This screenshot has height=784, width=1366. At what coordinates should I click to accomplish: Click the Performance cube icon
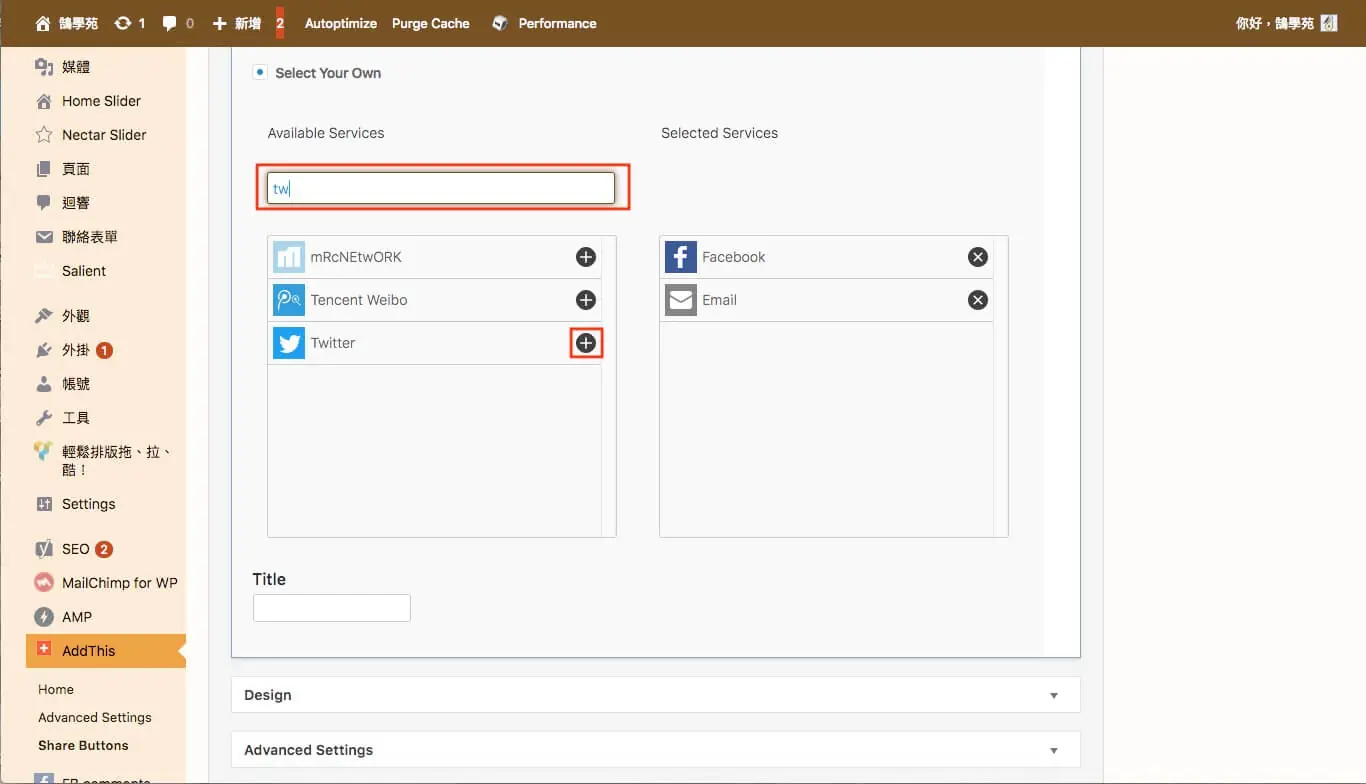coord(501,23)
